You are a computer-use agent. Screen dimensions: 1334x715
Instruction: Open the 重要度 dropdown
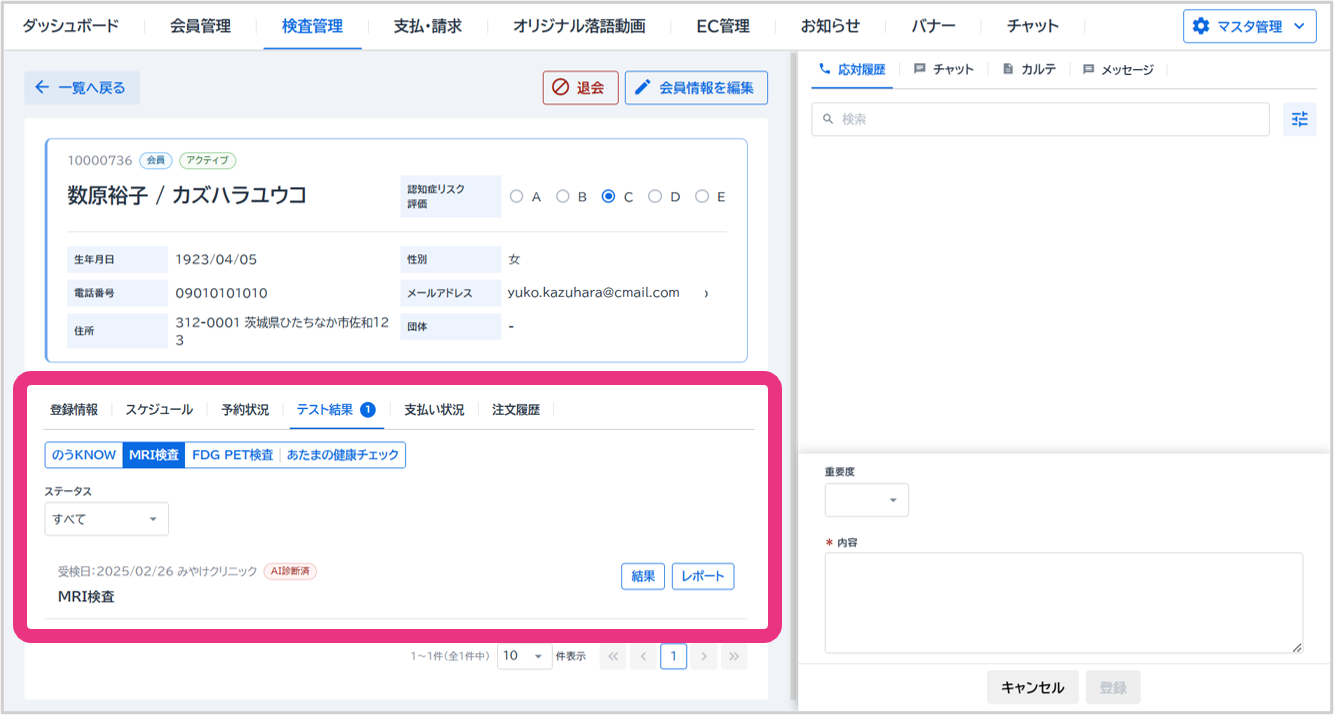(x=866, y=500)
